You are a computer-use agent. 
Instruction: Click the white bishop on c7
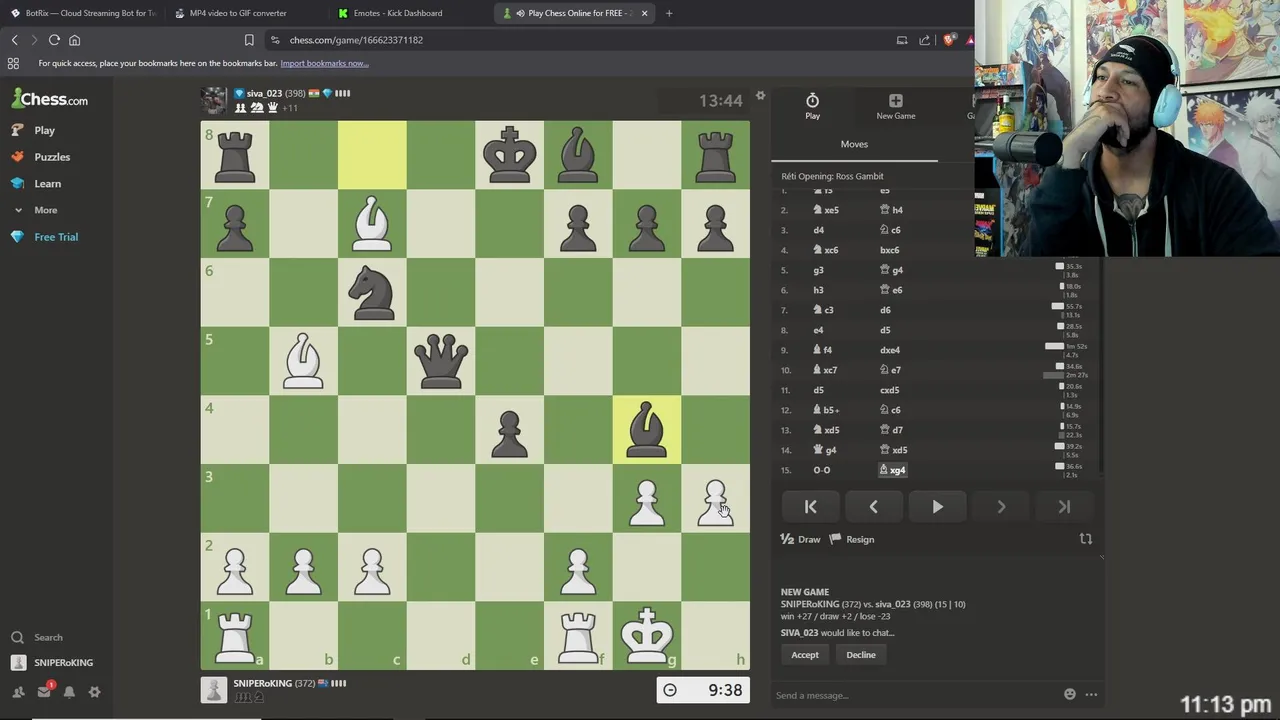pos(372,224)
